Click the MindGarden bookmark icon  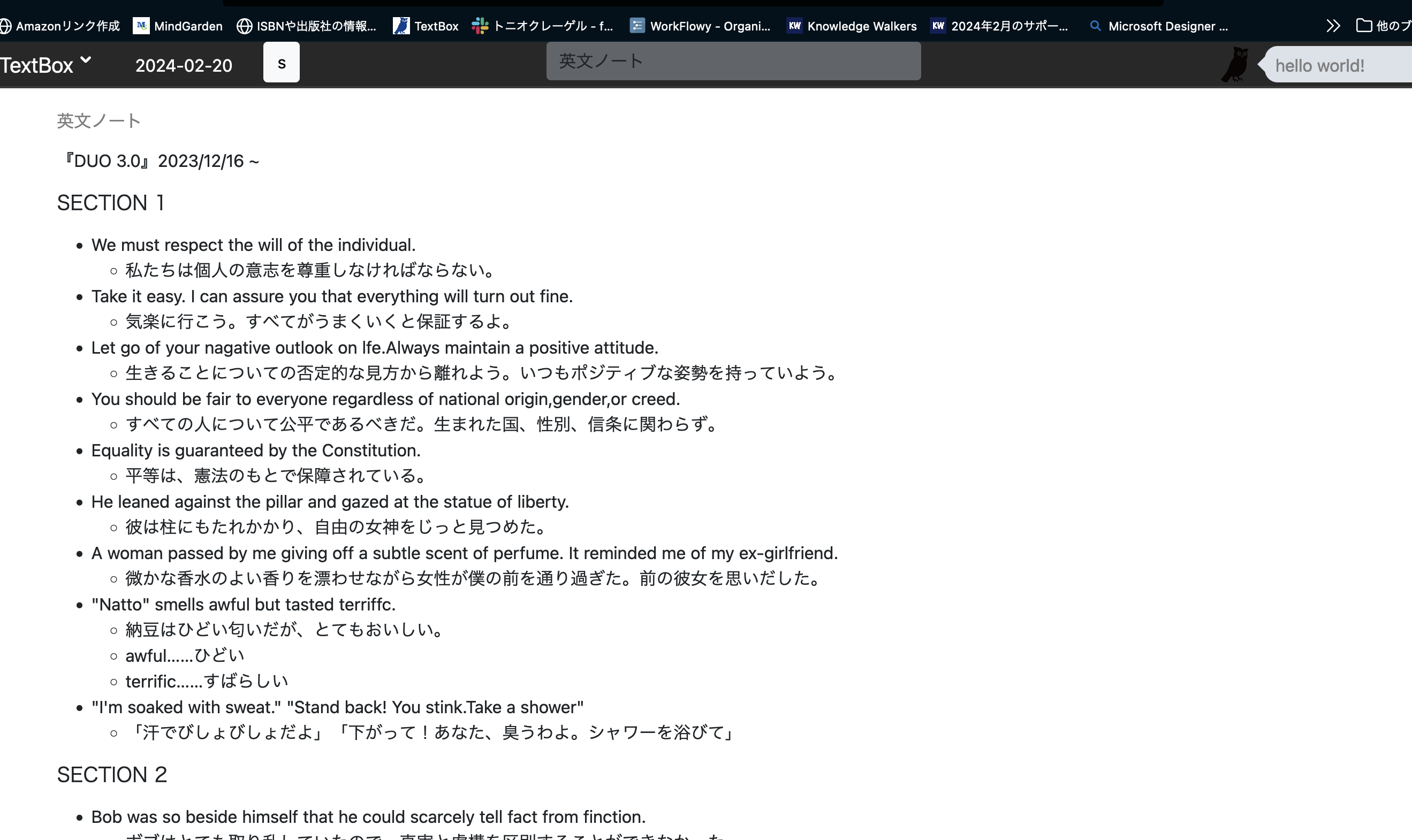(140, 26)
